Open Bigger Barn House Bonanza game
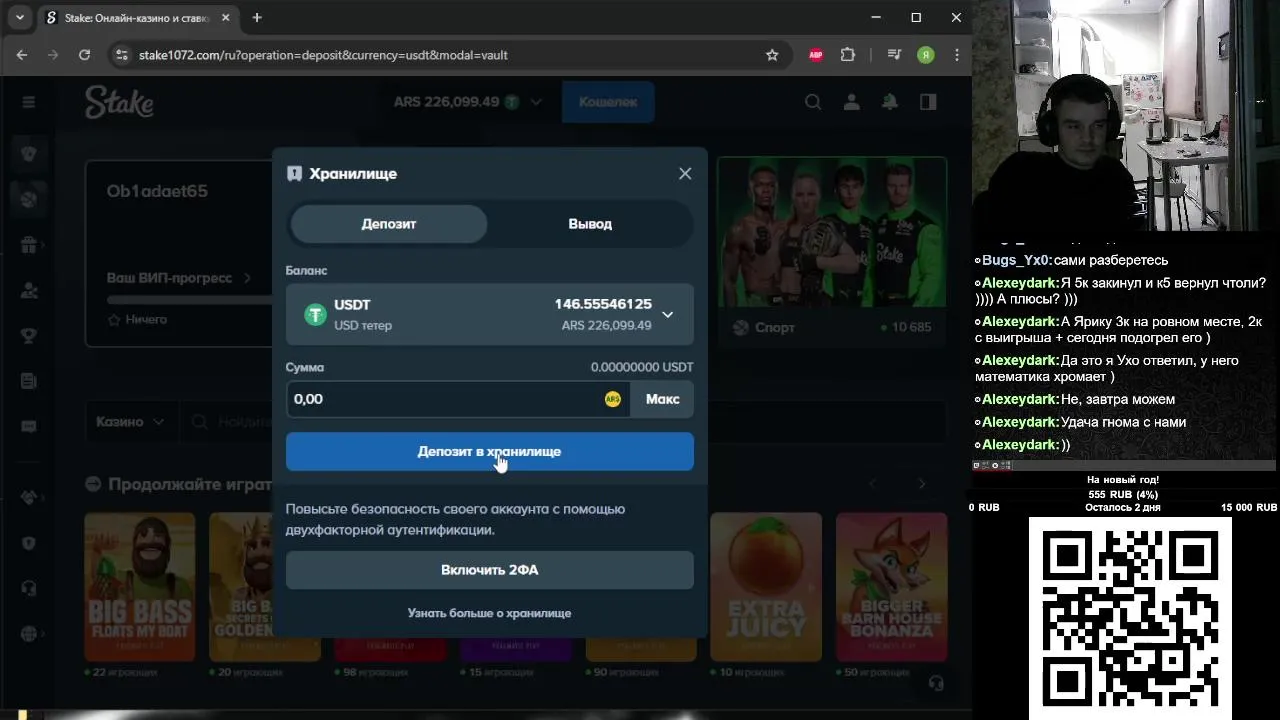Screen dimensions: 1280x720 coord(892,587)
